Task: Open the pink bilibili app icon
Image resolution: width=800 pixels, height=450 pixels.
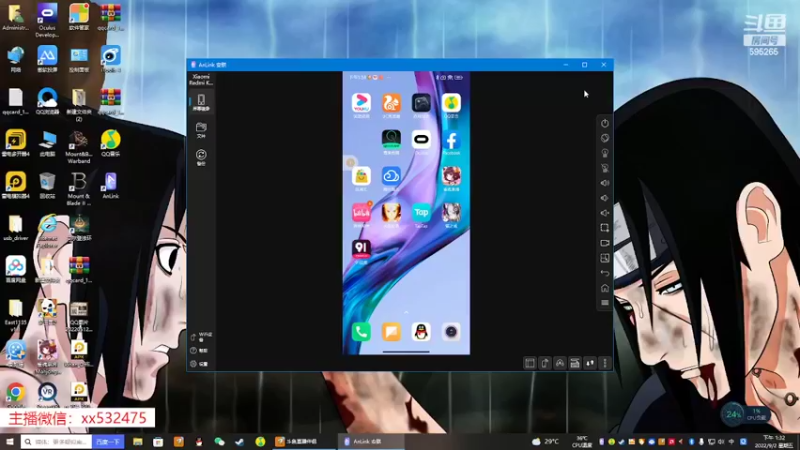Action: tap(361, 212)
